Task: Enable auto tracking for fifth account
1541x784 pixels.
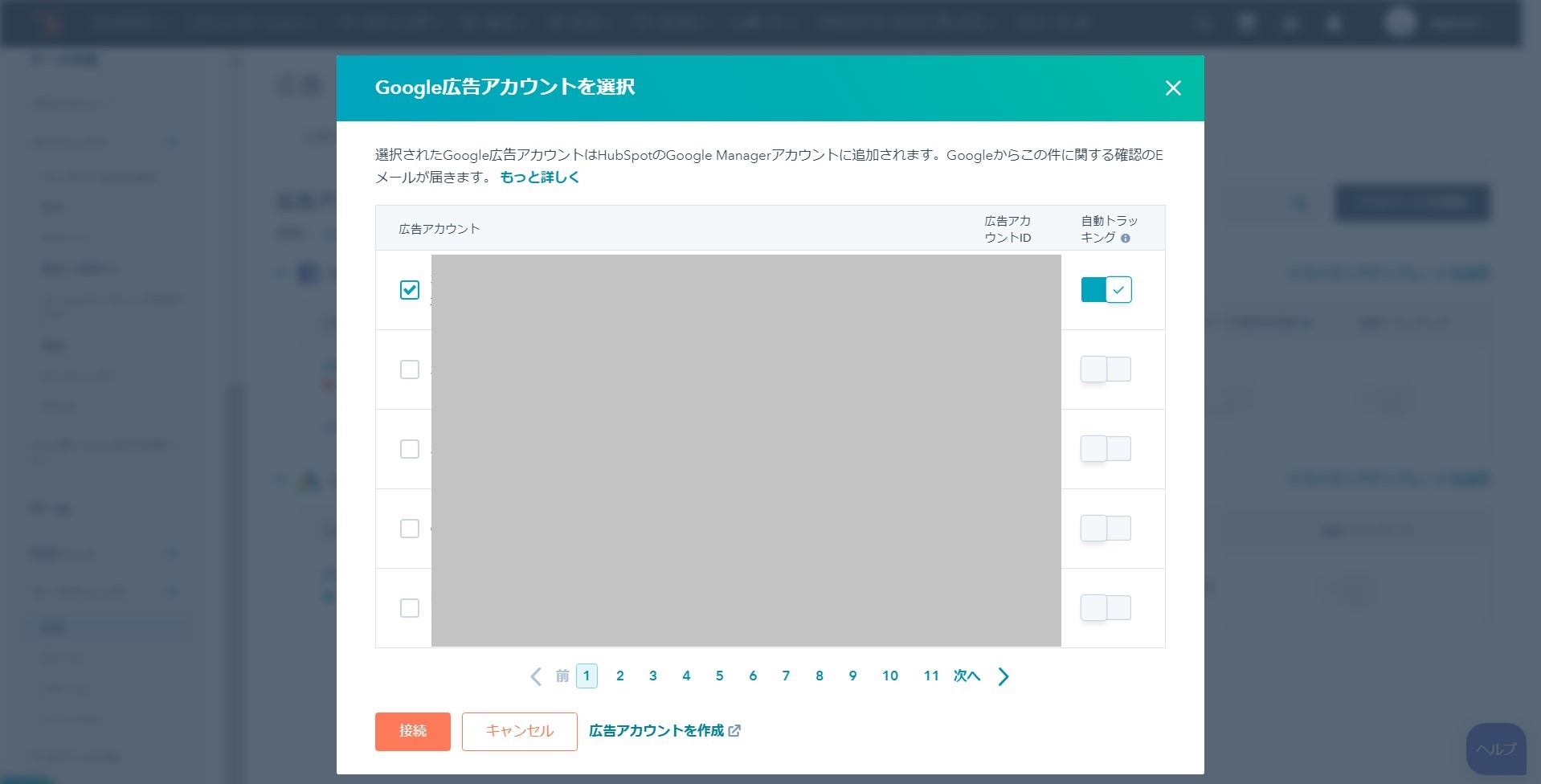Action: 1106,608
